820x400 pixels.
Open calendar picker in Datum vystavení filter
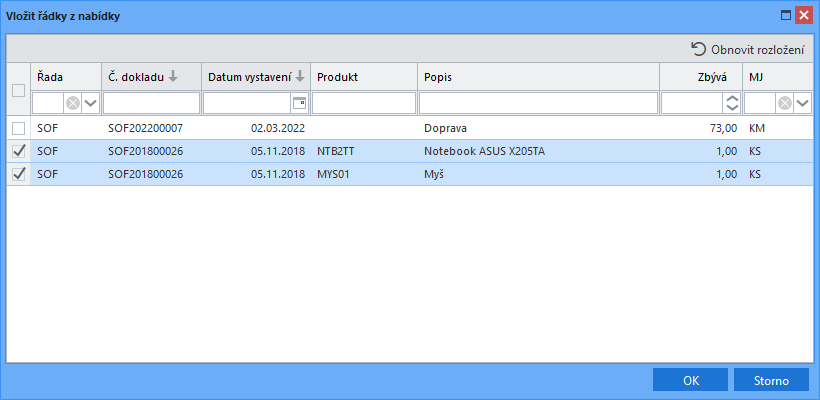click(x=299, y=103)
